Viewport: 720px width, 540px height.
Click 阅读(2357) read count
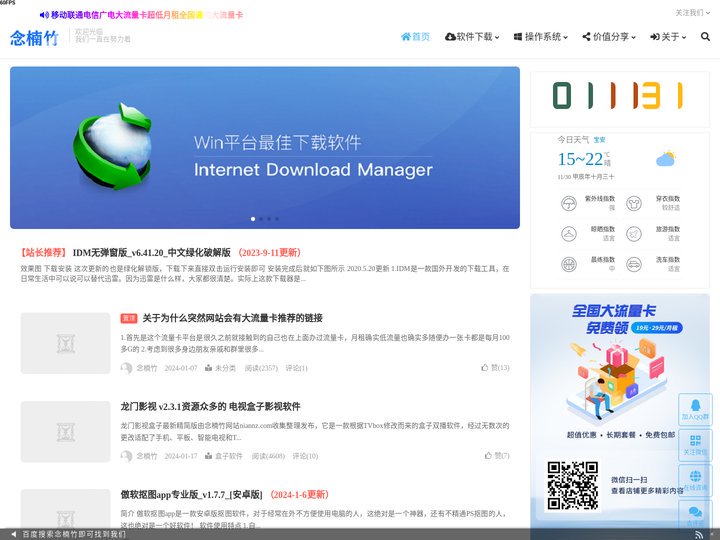[x=261, y=368]
